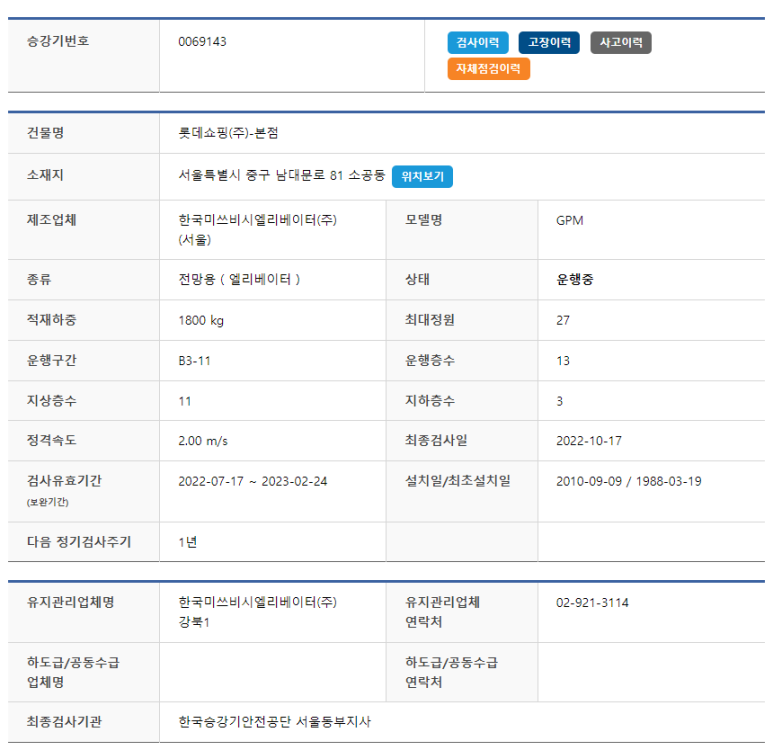Select validity period 2022-07-17 ~ 2023-02-24
The width and height of the screenshot is (773, 750).
pos(252,481)
